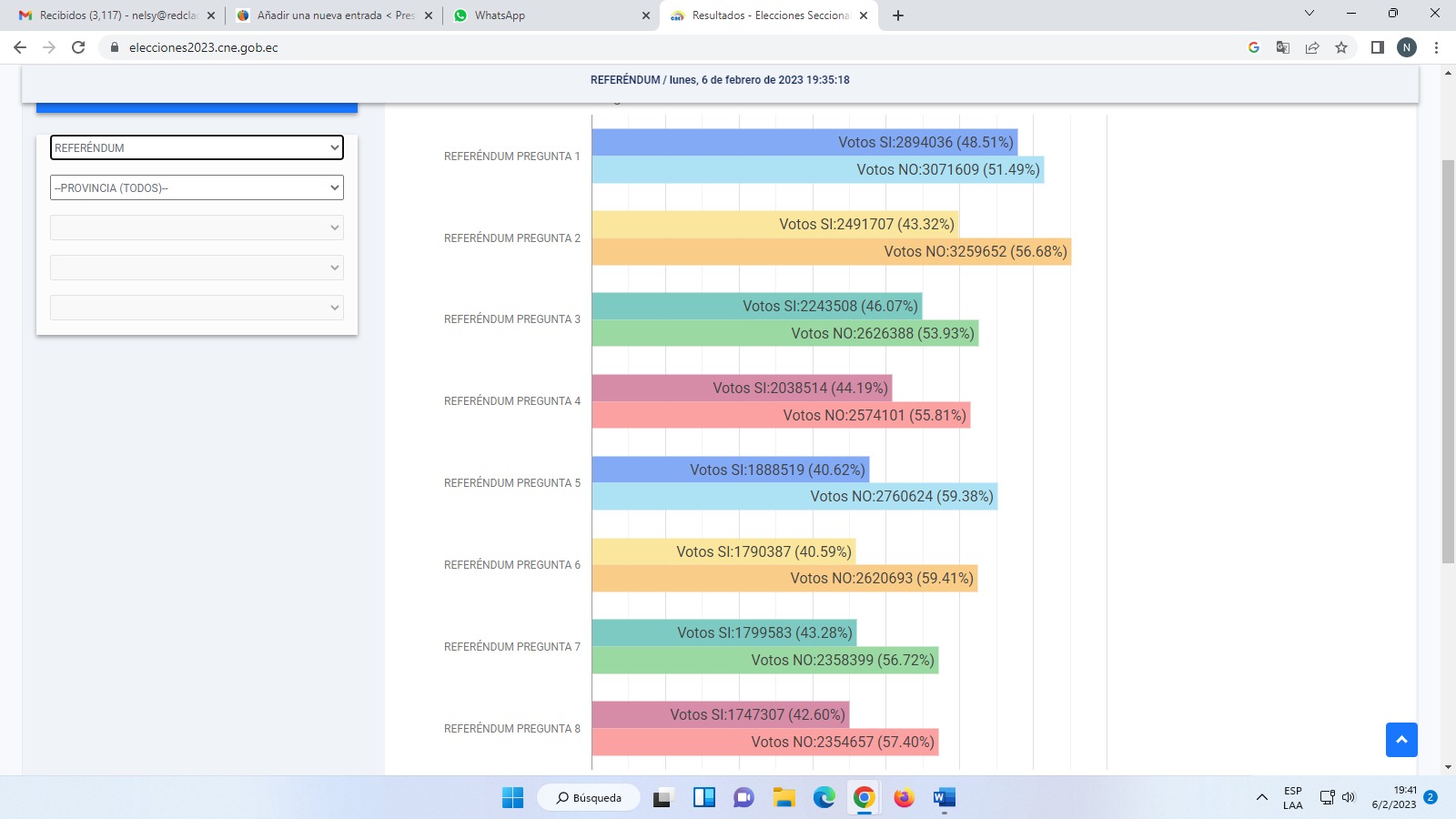
Task: Click the browser reload page icon
Action: pyautogui.click(x=78, y=47)
